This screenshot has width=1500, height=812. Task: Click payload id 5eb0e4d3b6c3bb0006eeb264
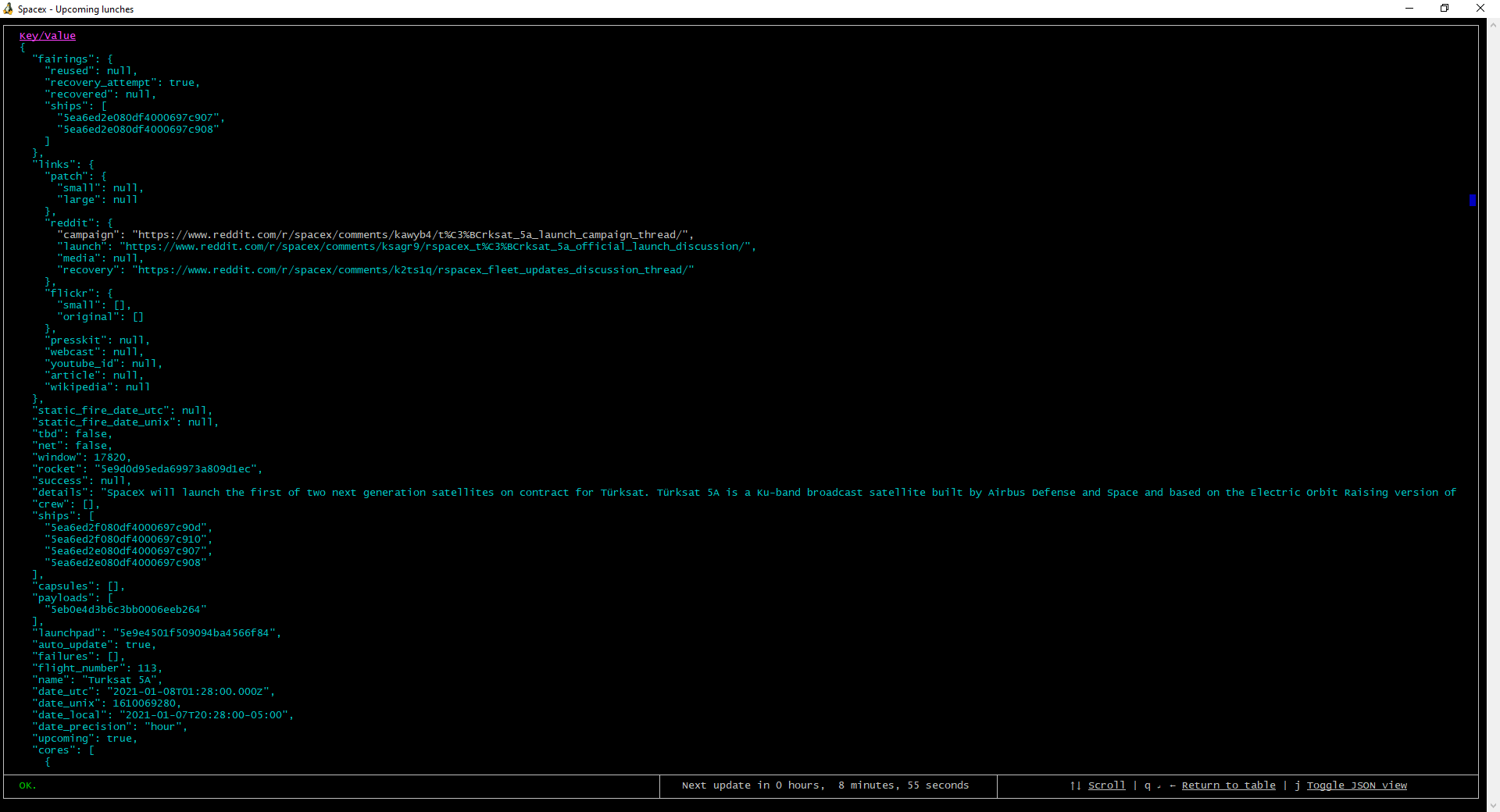[125, 610]
